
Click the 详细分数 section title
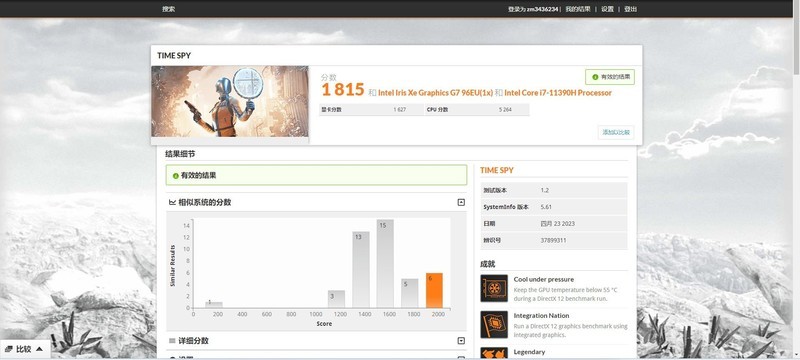(193, 341)
